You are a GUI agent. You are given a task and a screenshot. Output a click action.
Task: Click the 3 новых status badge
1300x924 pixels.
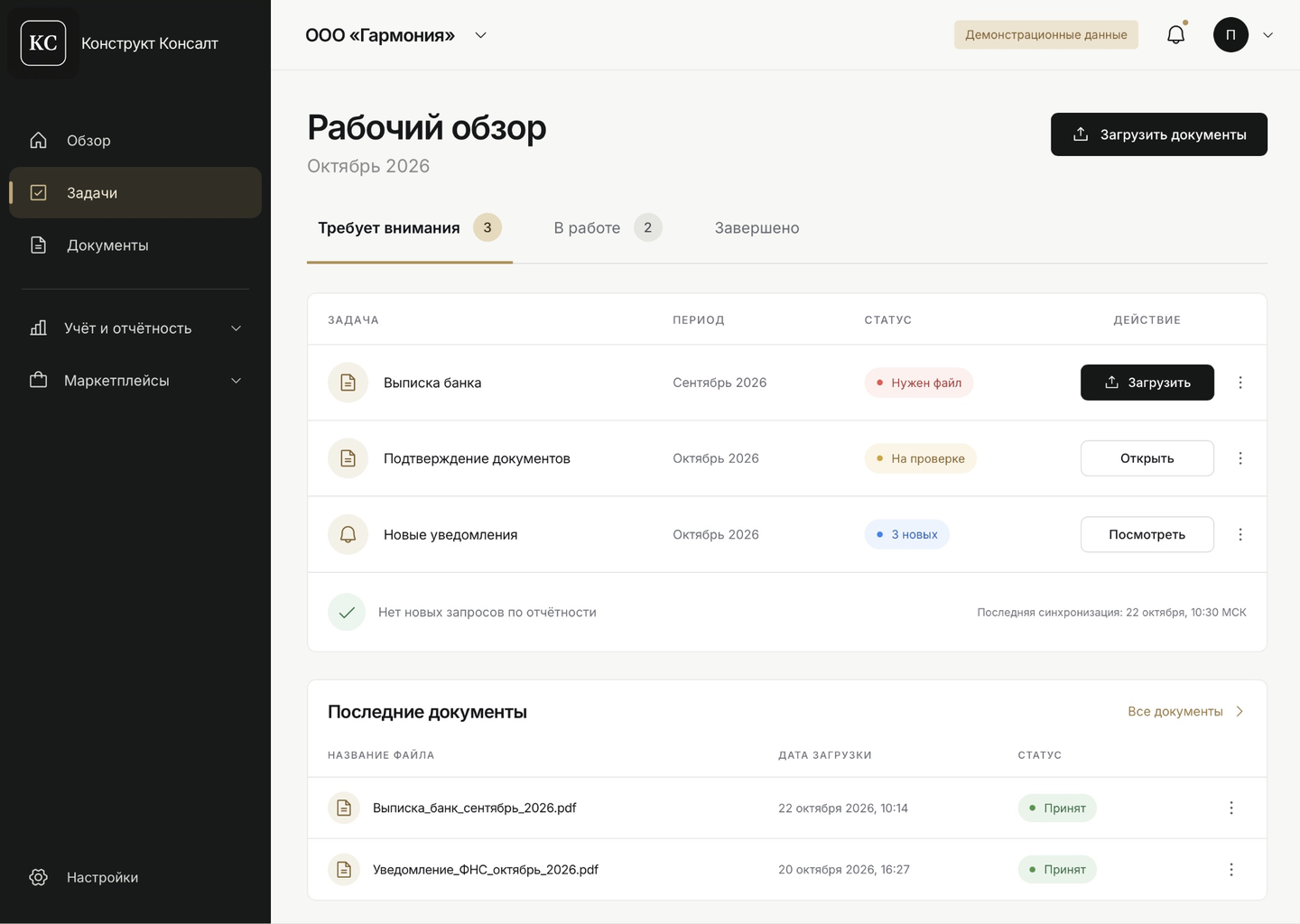click(907, 534)
